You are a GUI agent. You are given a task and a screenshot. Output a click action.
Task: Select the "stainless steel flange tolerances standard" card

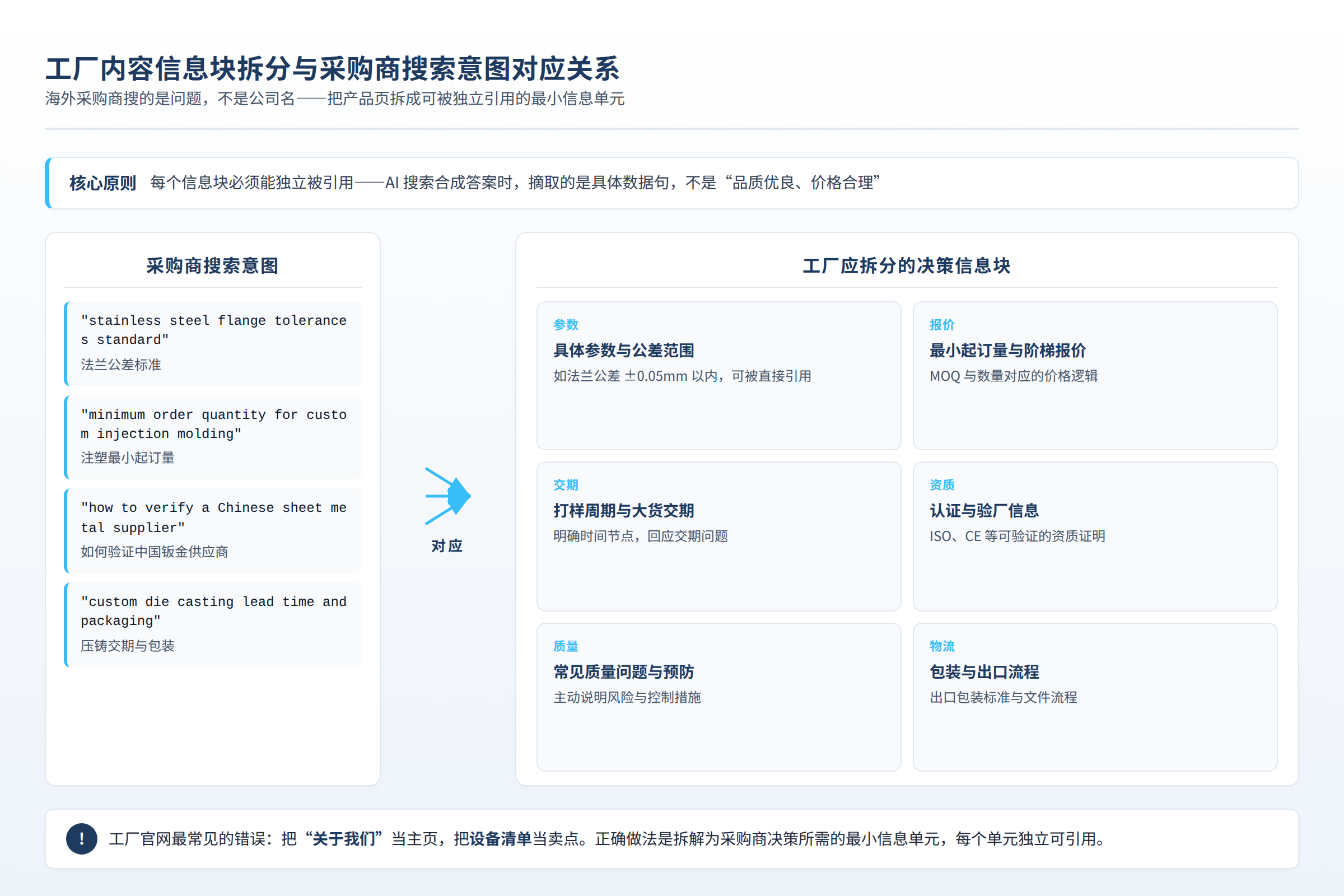tap(213, 343)
